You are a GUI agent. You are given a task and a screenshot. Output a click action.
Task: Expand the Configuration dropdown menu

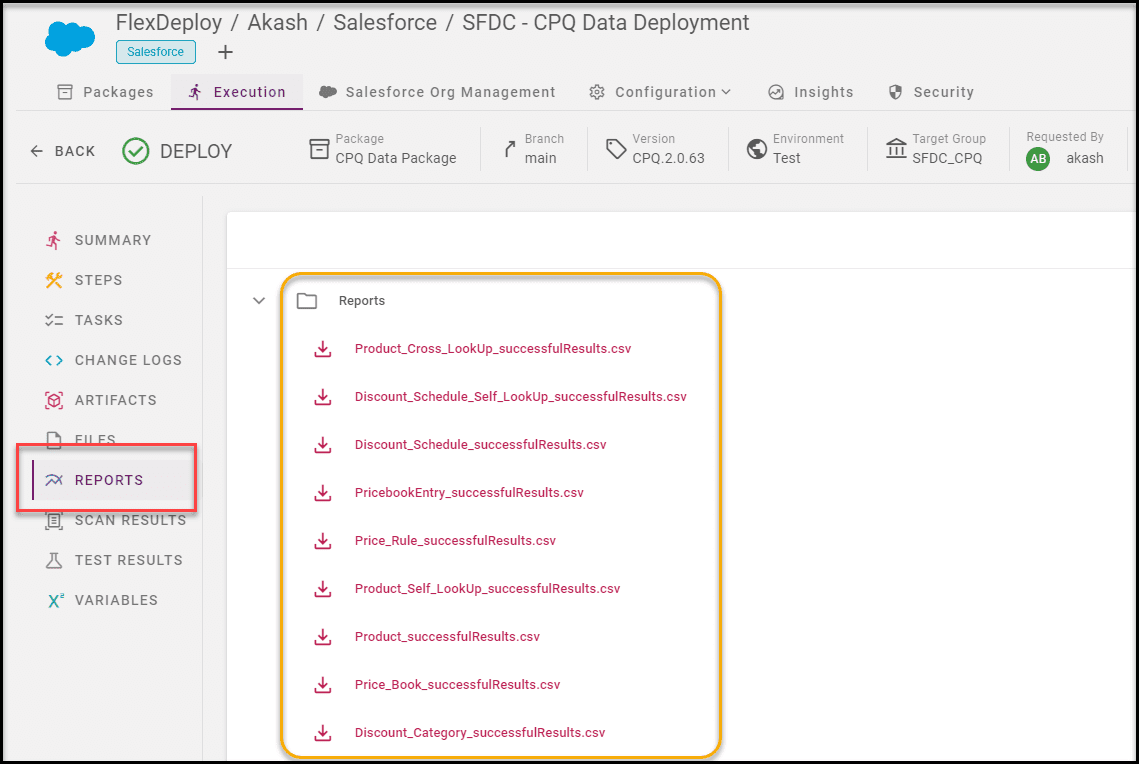(x=660, y=92)
